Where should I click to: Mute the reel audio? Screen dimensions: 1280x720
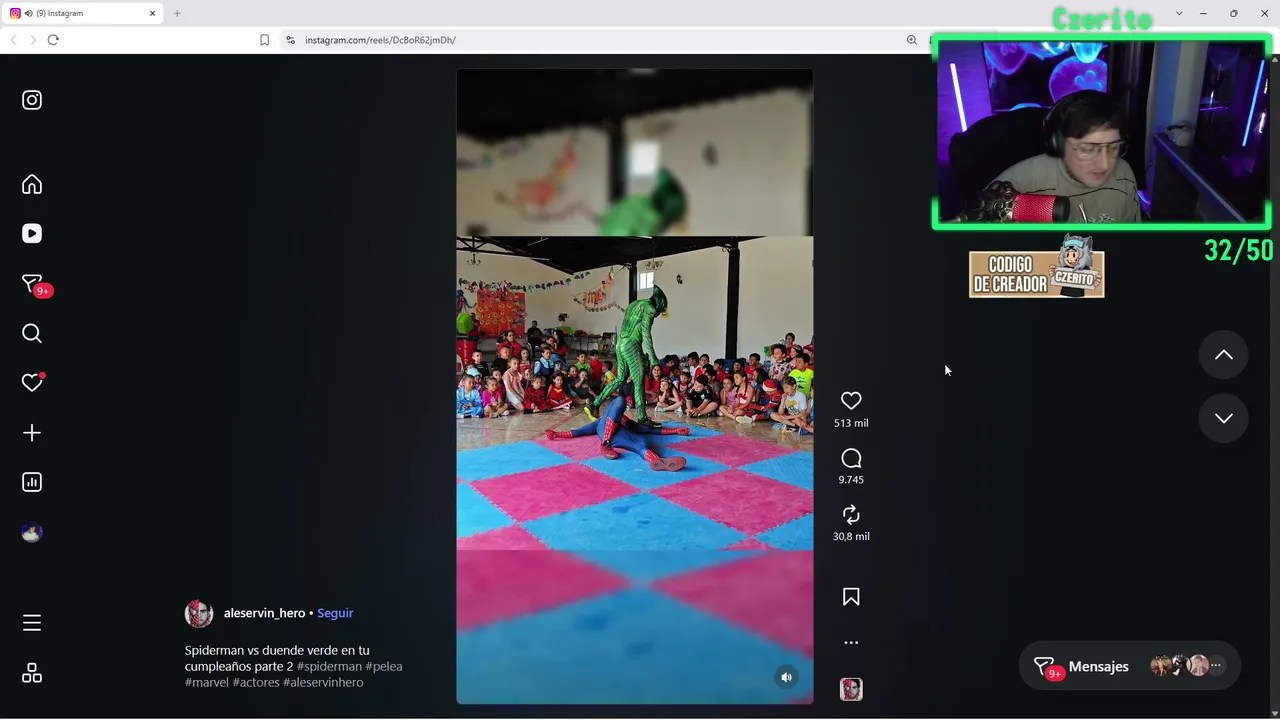(787, 677)
